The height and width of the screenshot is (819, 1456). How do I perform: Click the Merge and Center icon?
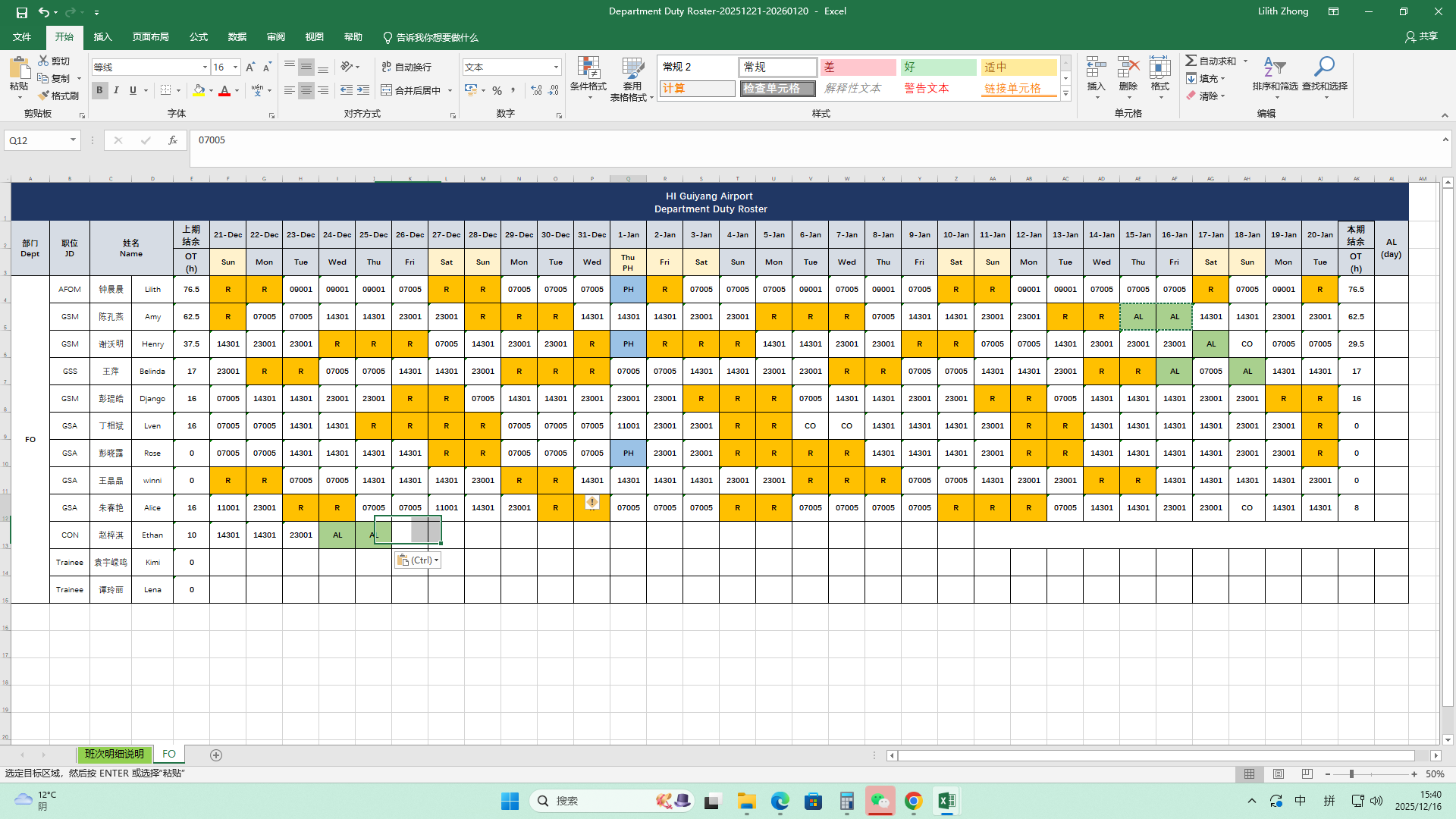(x=387, y=90)
